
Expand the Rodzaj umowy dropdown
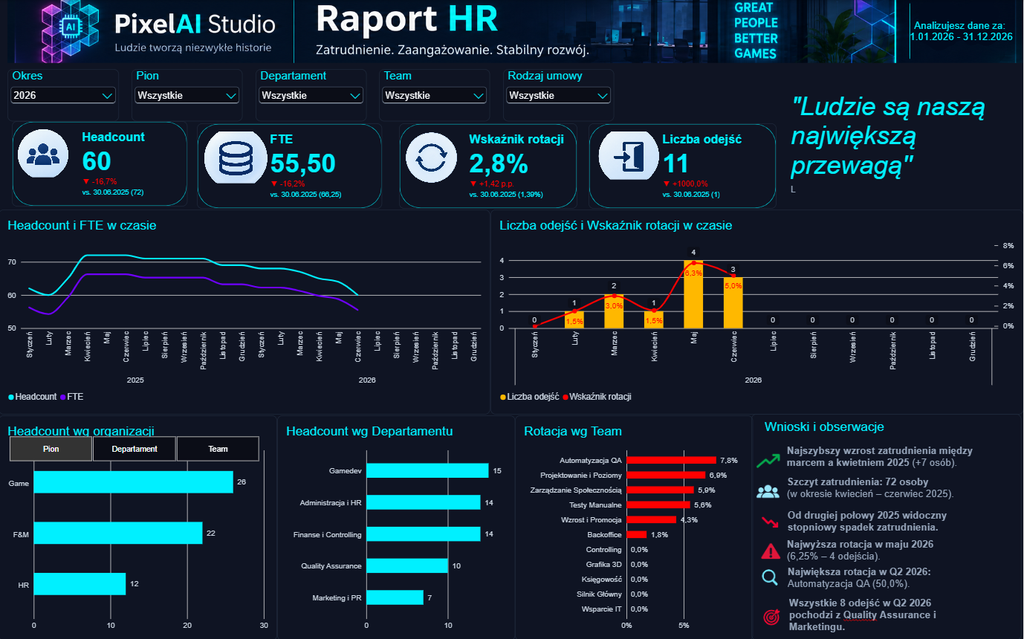[x=558, y=95]
